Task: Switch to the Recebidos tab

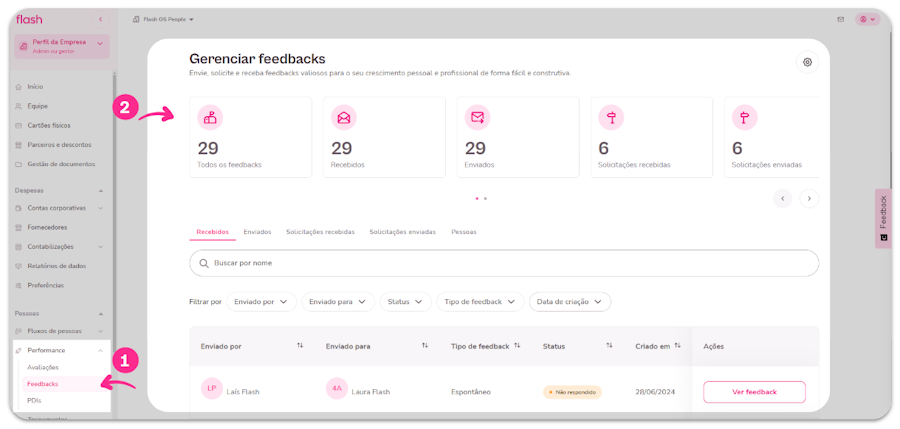Action: point(212,232)
